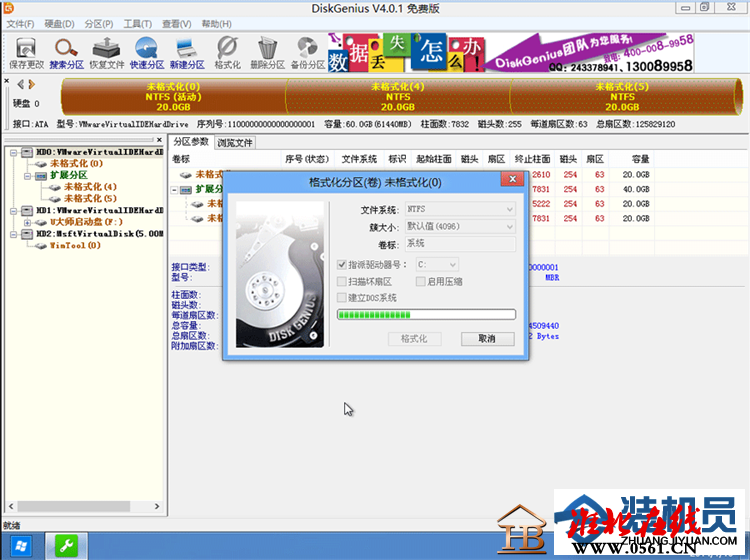This screenshot has height=560, width=750.
Task: Click the 卷标 input field containing 系统
Action: (460, 243)
